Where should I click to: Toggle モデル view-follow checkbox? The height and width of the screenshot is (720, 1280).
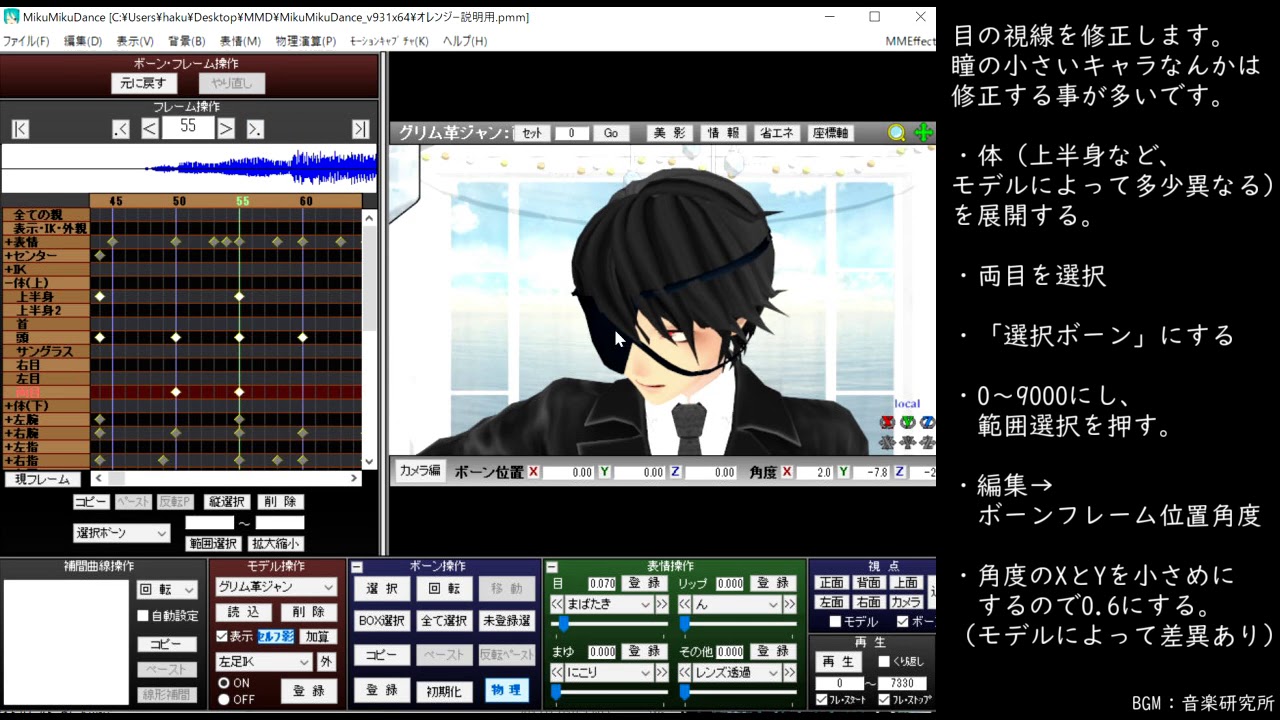[x=835, y=621]
